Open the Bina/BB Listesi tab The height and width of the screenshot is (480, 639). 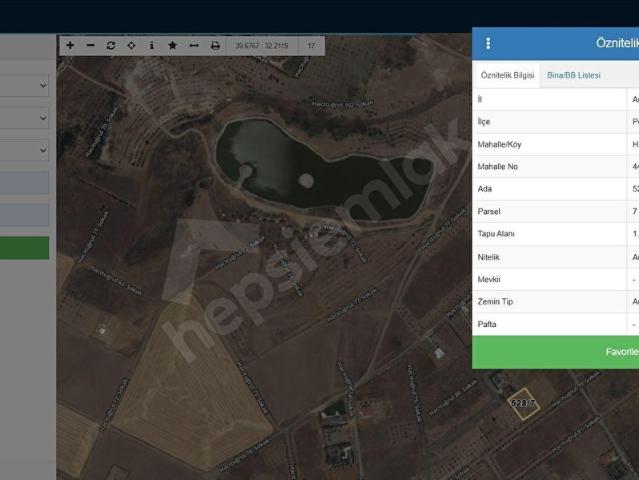pos(573,75)
